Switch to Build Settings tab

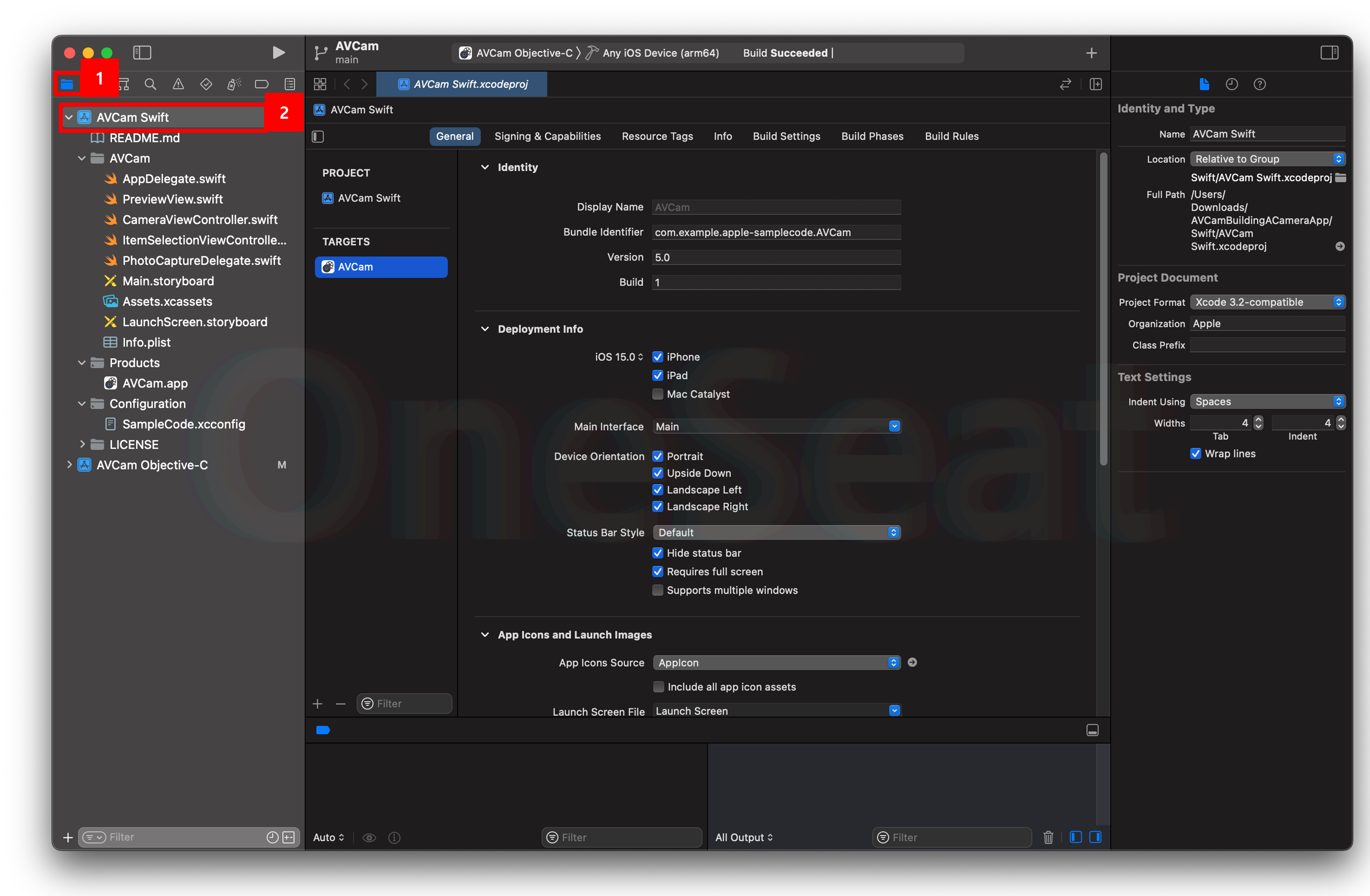tap(786, 136)
